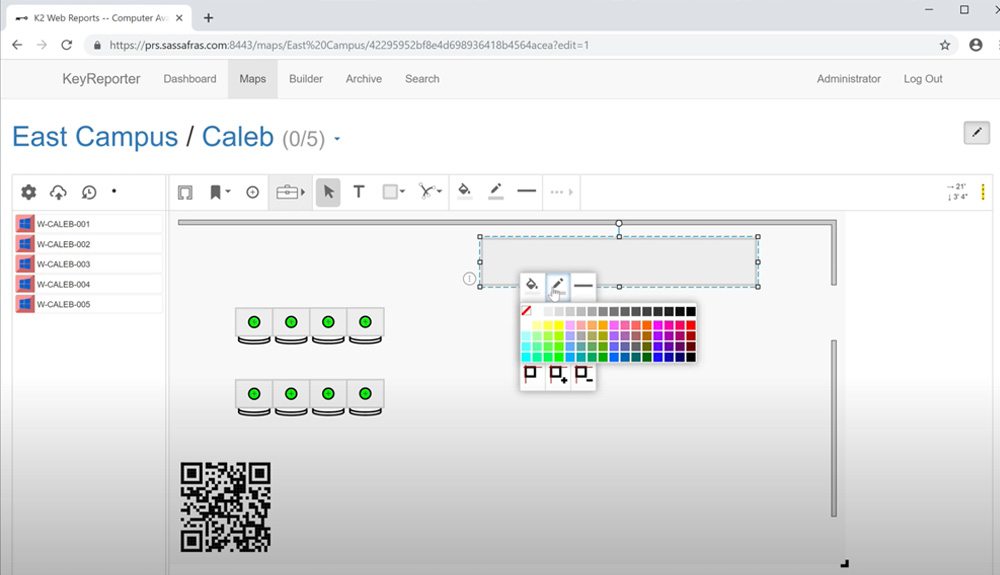
Task: Open the Dashboard menu item
Action: [190, 78]
